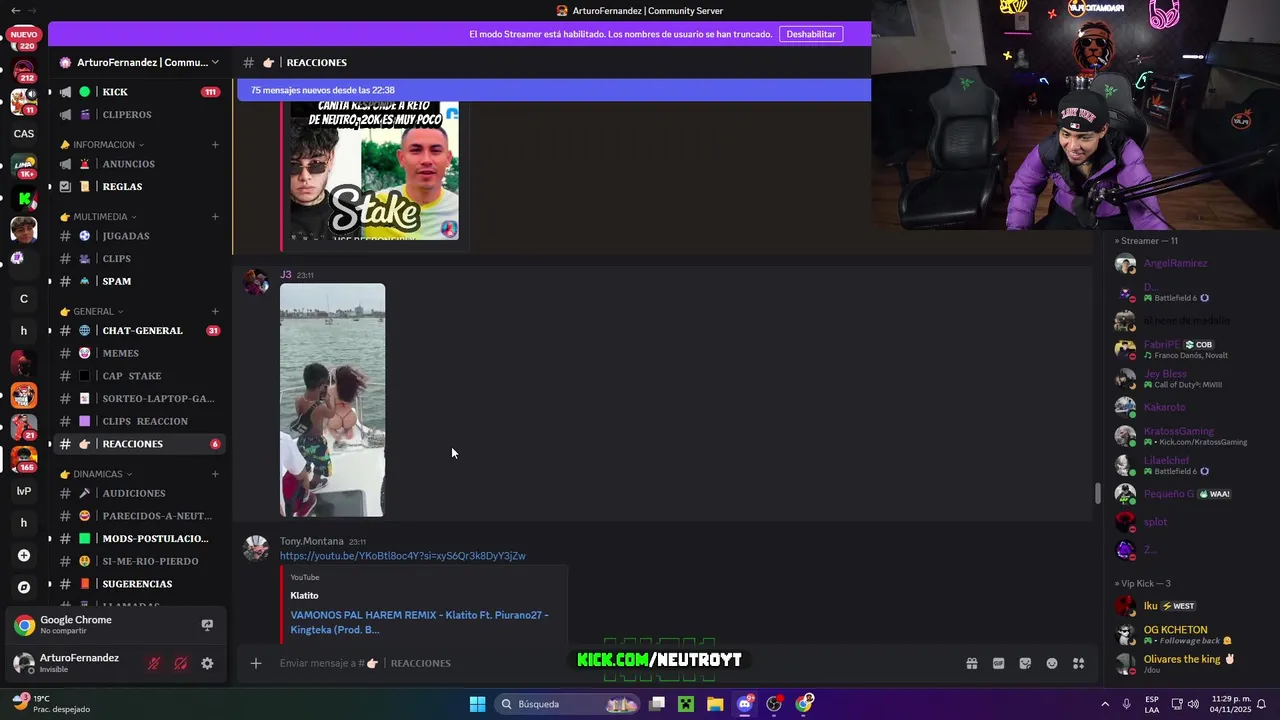Open the CHAT-GENERAL channel
Image resolution: width=1280 pixels, height=720 pixels.
(139, 331)
